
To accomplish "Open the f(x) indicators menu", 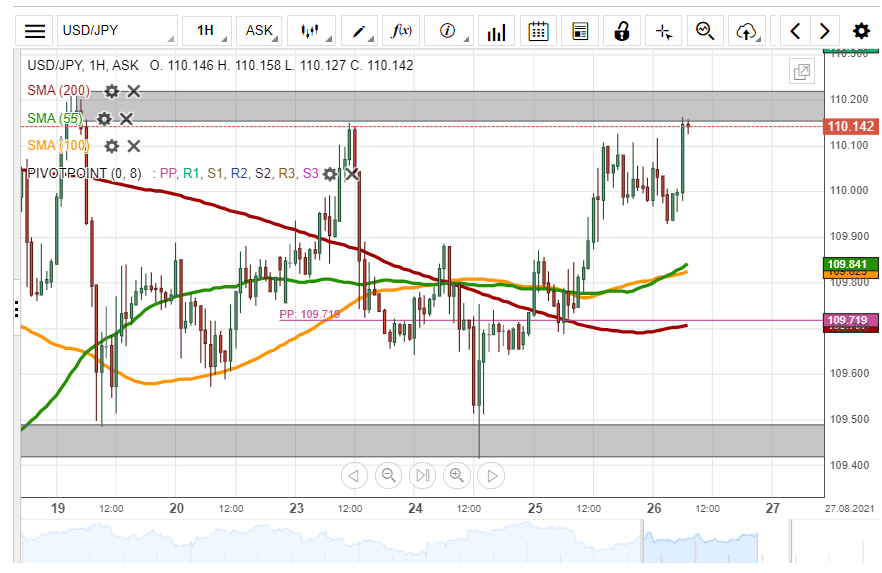I will pyautogui.click(x=402, y=31).
